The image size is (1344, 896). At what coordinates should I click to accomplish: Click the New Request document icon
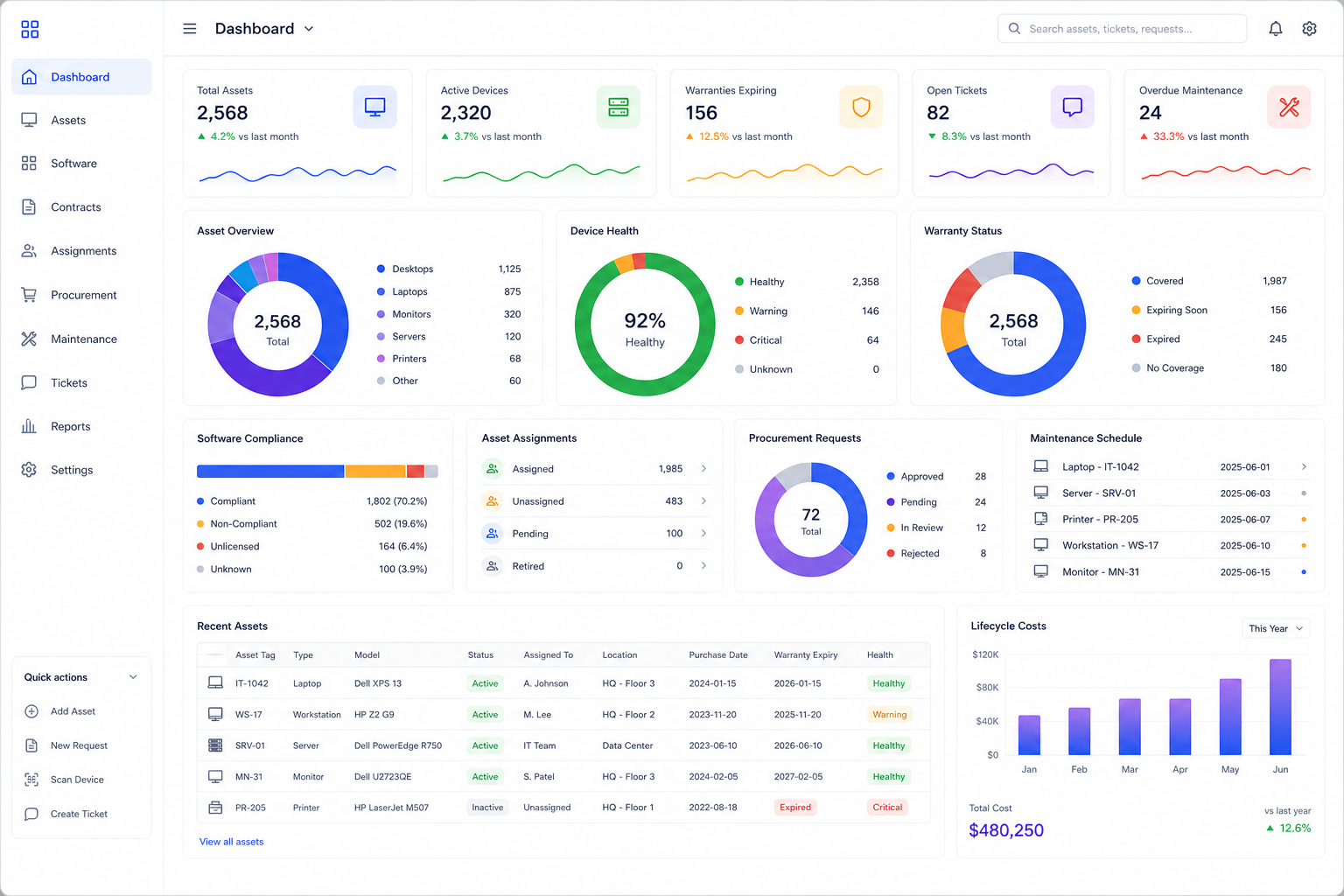click(x=31, y=745)
